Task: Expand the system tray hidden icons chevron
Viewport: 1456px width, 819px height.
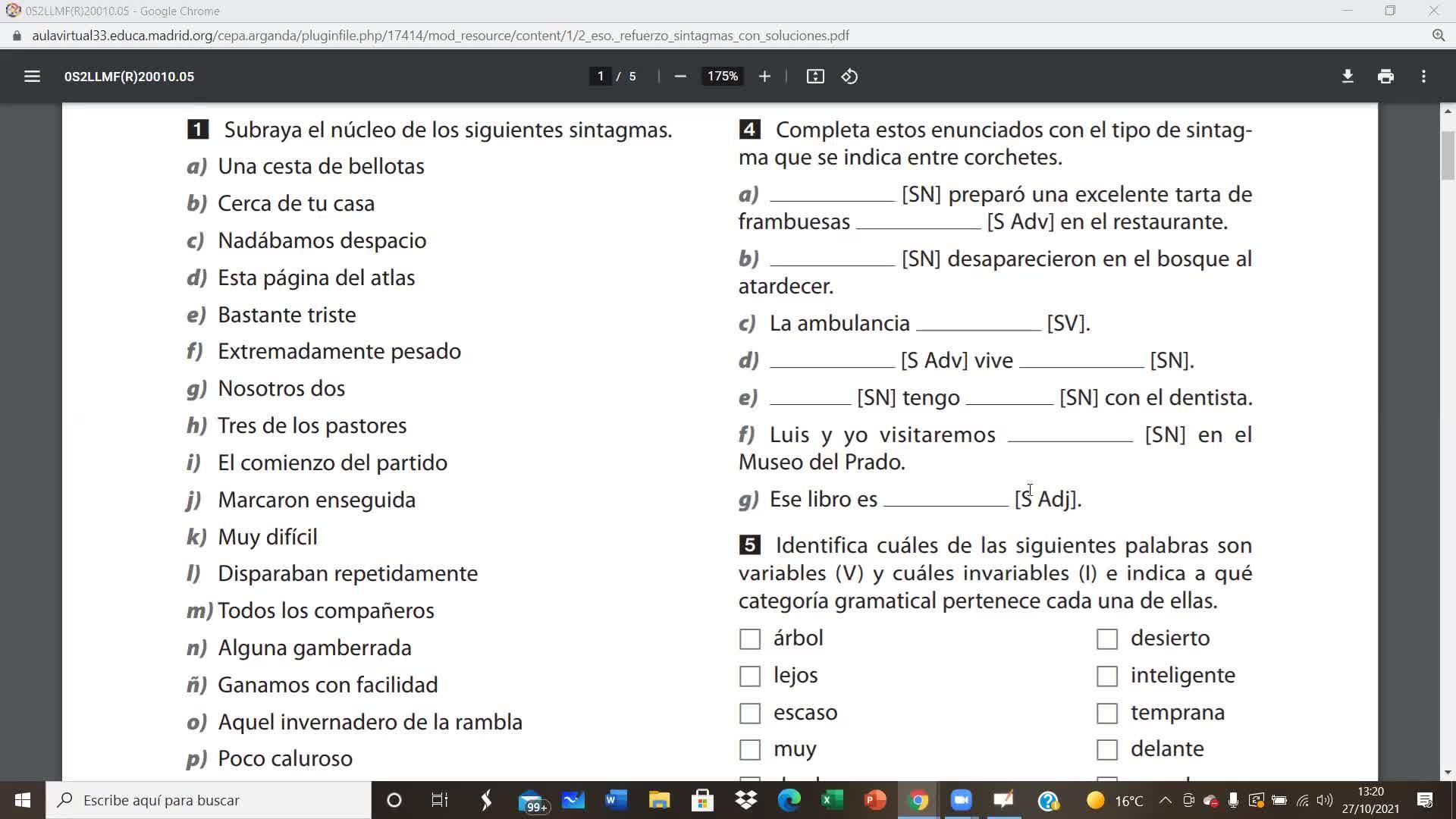Action: (x=1166, y=800)
